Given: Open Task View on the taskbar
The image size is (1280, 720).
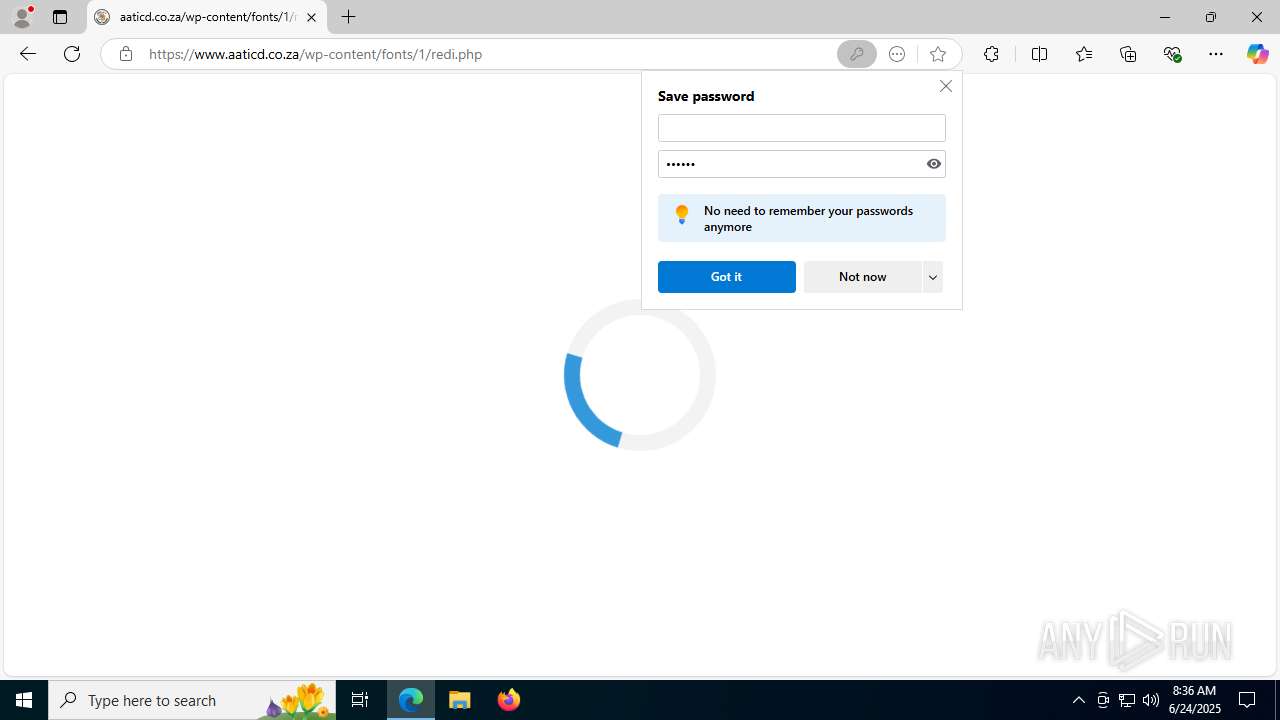Looking at the screenshot, I should coord(360,700).
